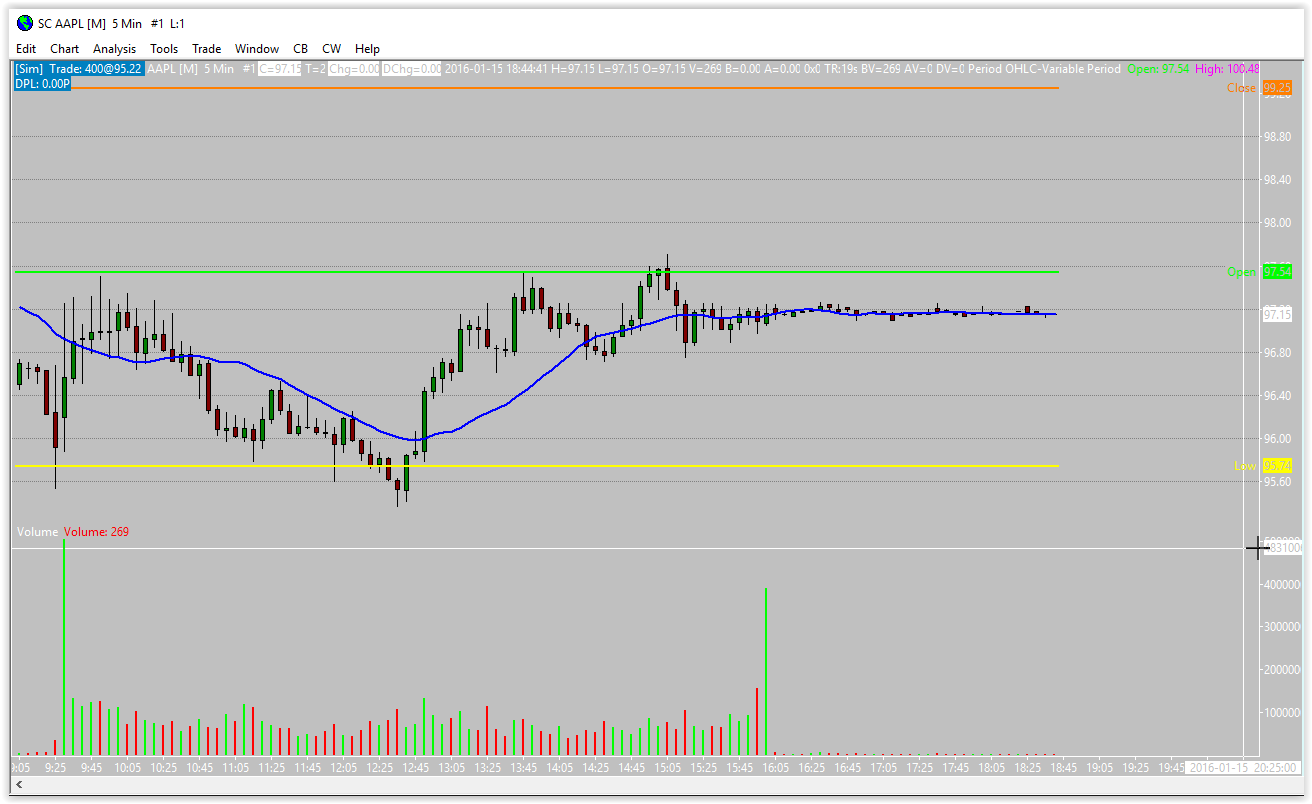Screen dimensions: 1312x804
Task: Click the 'DPL: 0.00P' label
Action: [x=42, y=84]
